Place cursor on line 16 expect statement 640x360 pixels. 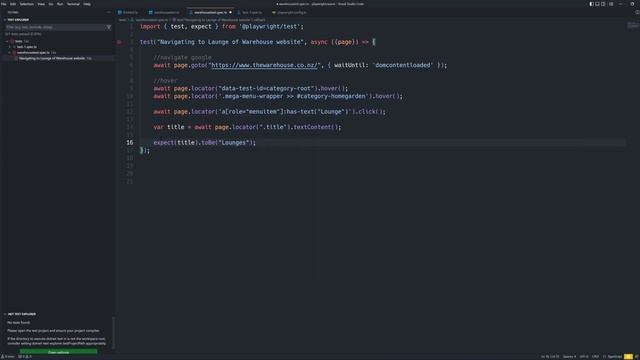204,143
